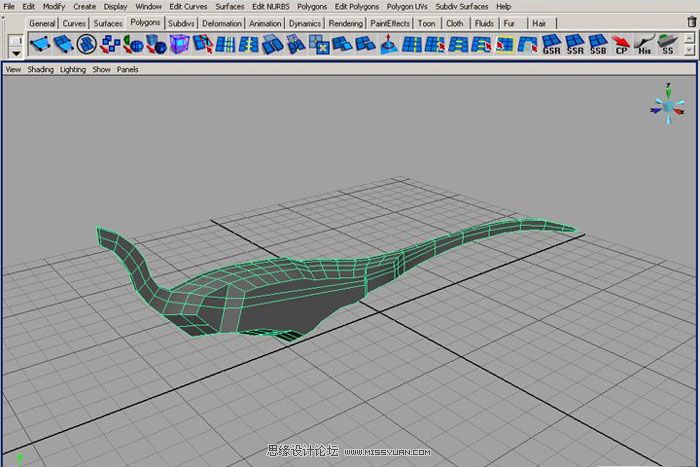The width and height of the screenshot is (700, 467).
Task: Click the shelf trash can icon
Action: click(x=689, y=21)
